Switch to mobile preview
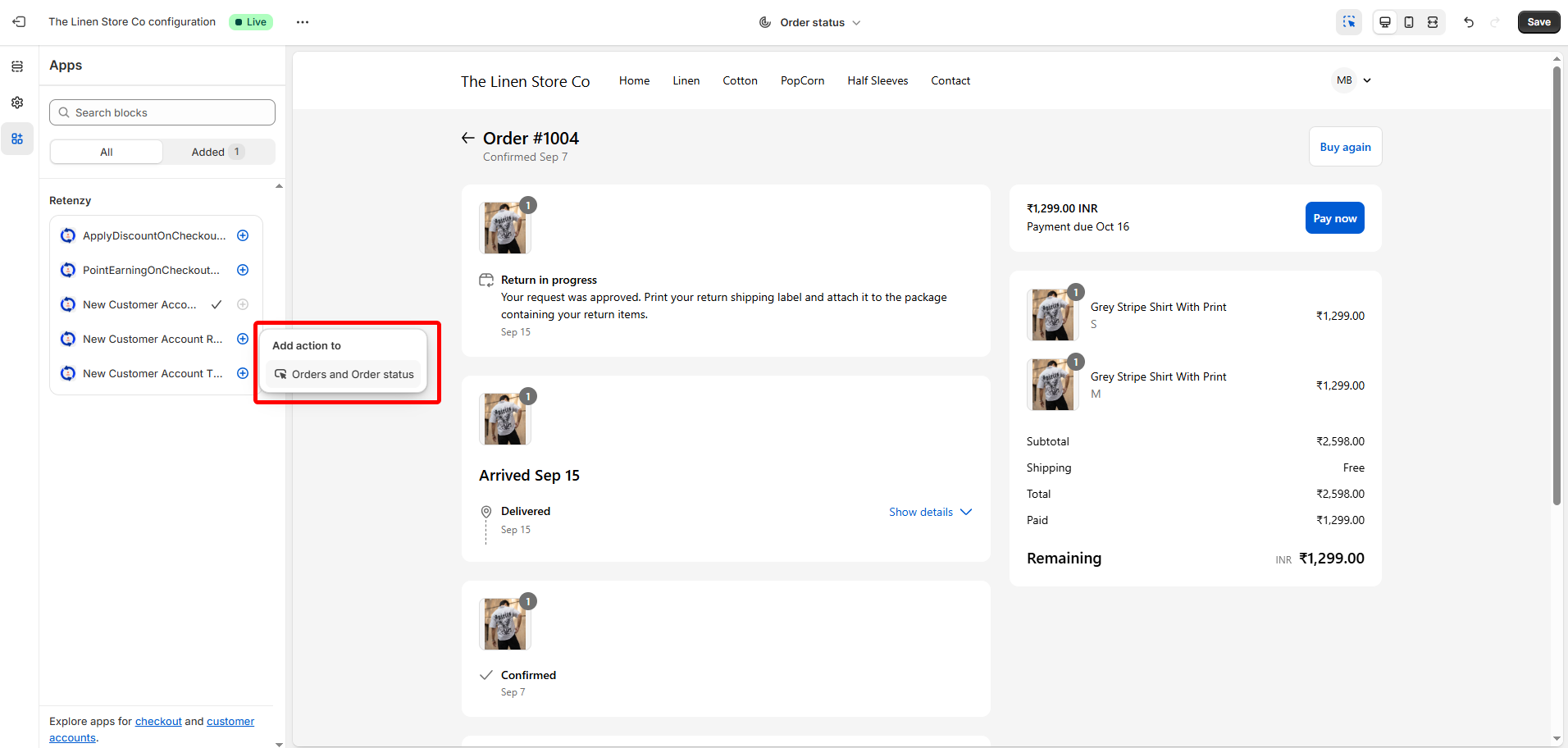This screenshot has width=1568, height=748. click(x=1409, y=22)
